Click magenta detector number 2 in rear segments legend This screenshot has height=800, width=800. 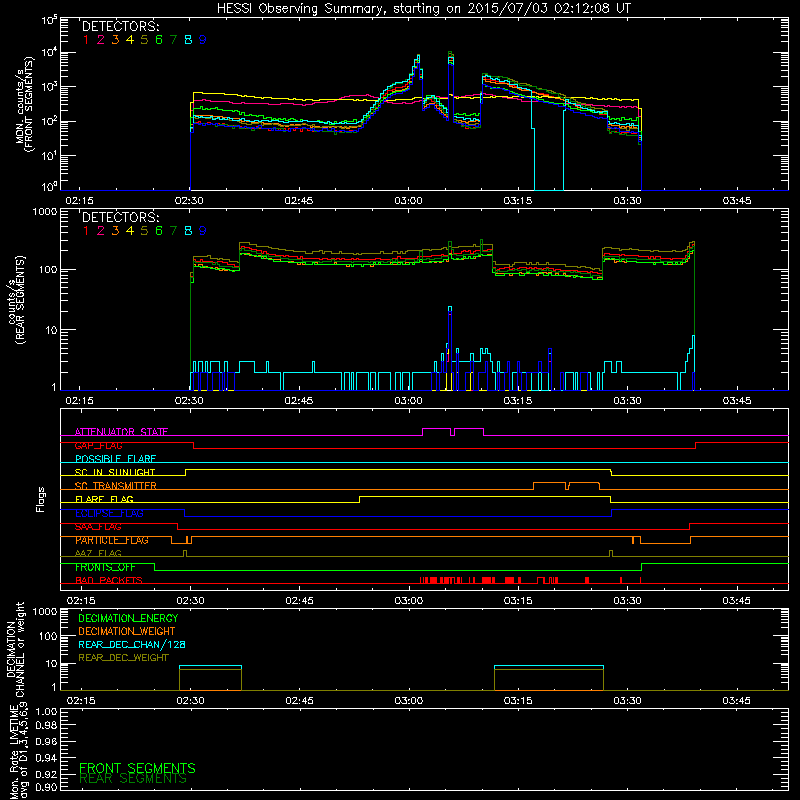tap(101, 231)
